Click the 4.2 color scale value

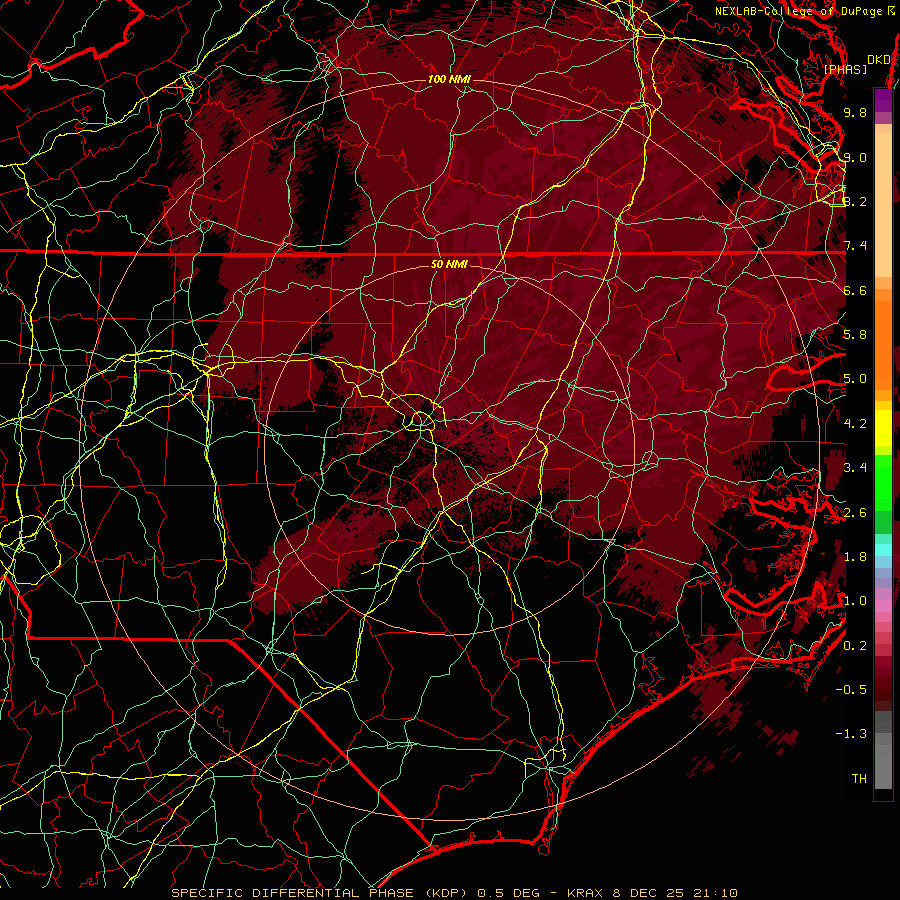click(855, 424)
